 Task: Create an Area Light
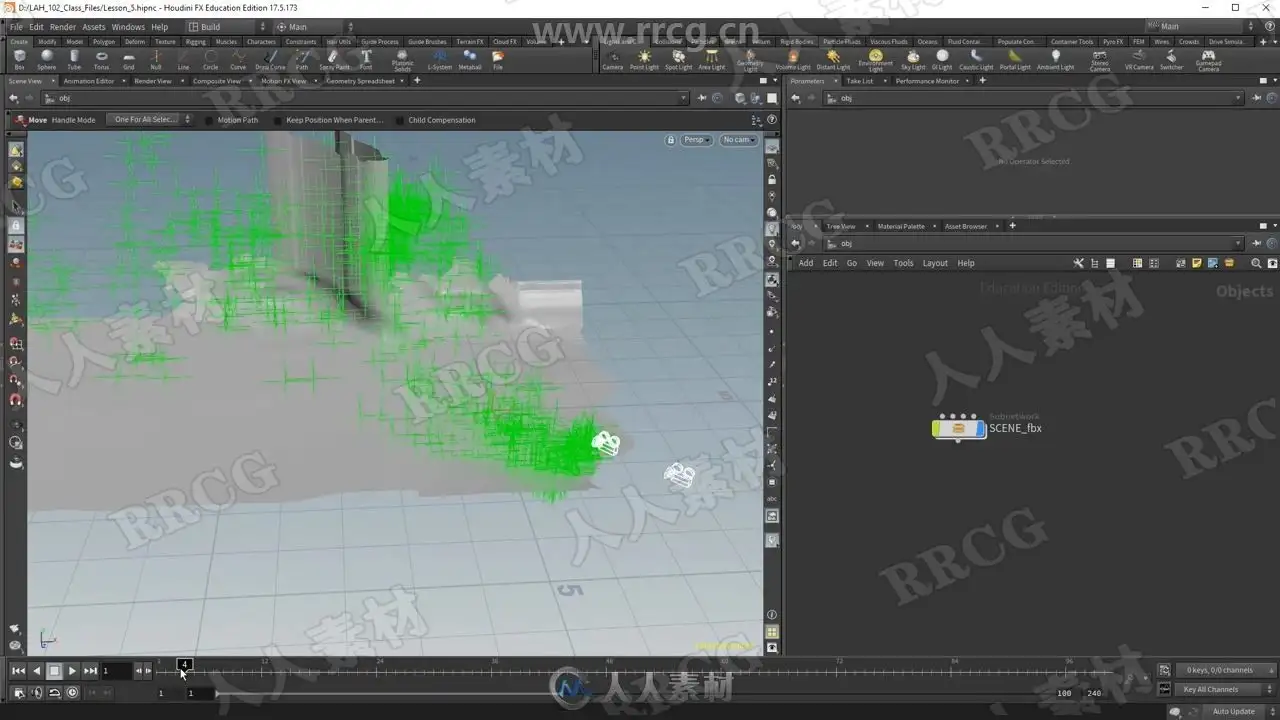711,60
